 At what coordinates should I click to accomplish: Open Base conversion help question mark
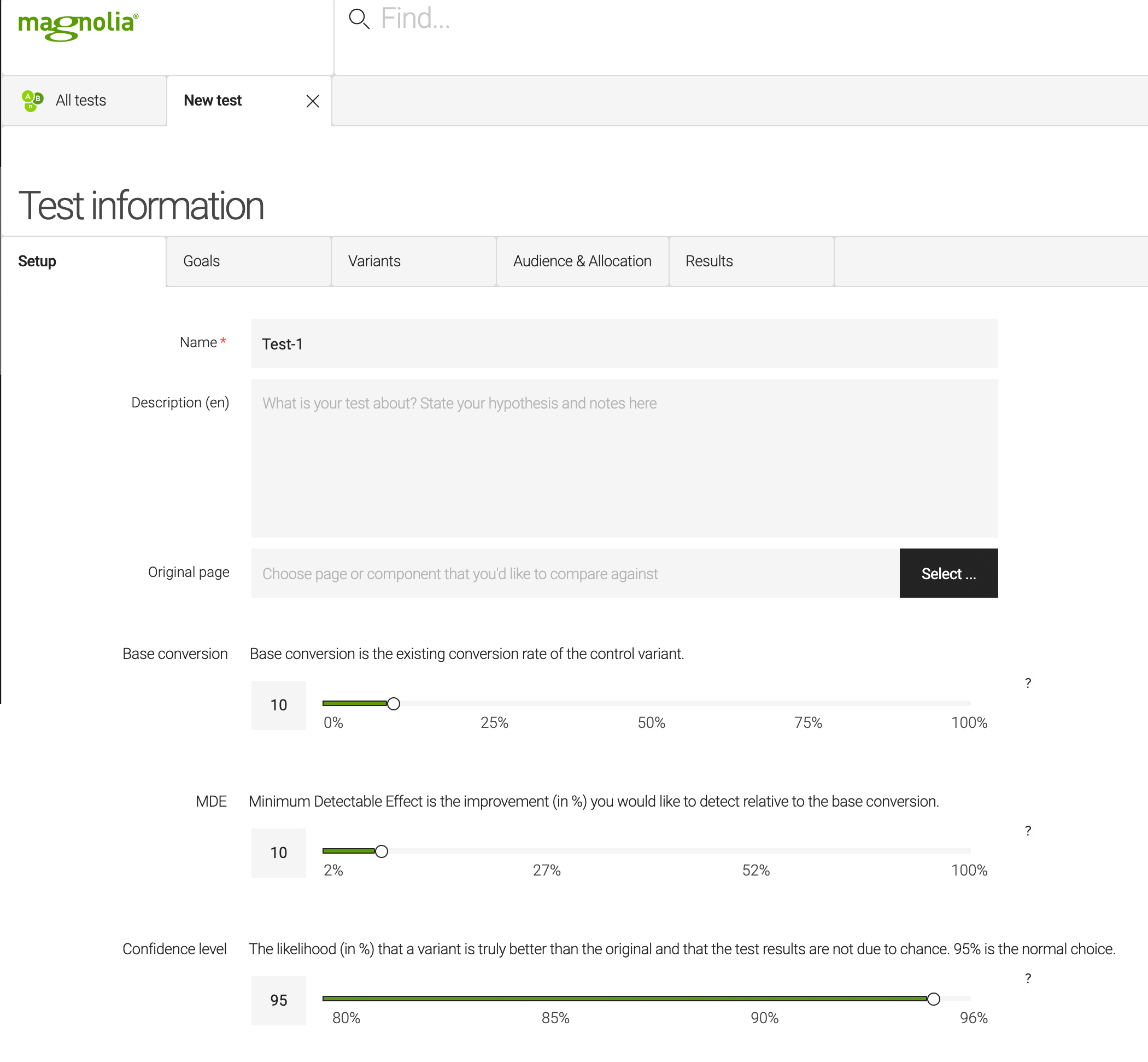coord(1027,682)
